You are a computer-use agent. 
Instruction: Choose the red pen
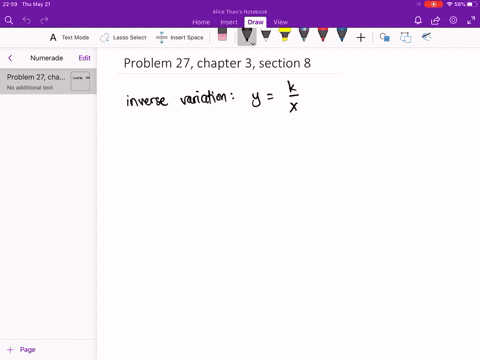[323, 35]
